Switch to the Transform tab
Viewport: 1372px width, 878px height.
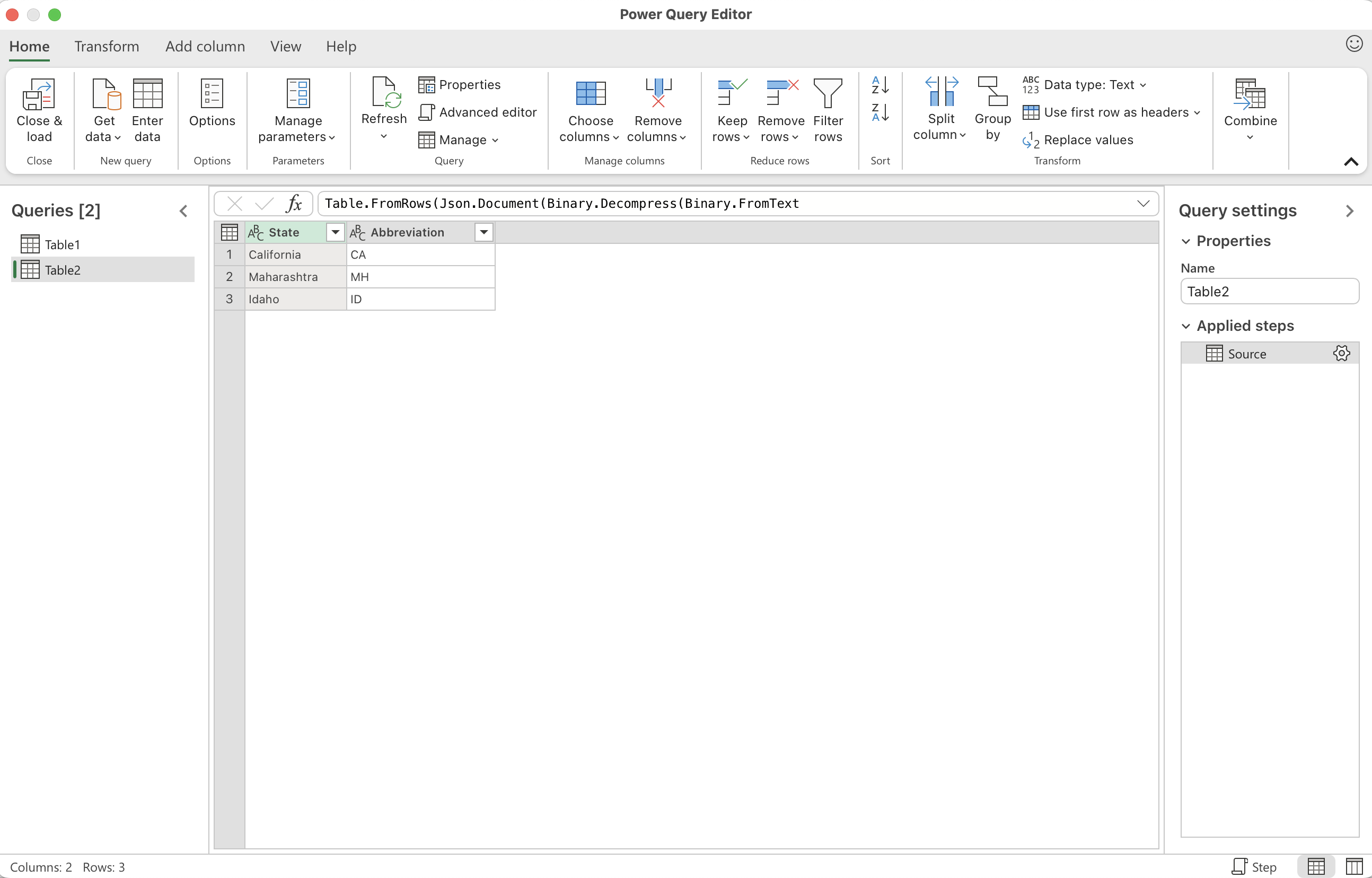107,46
